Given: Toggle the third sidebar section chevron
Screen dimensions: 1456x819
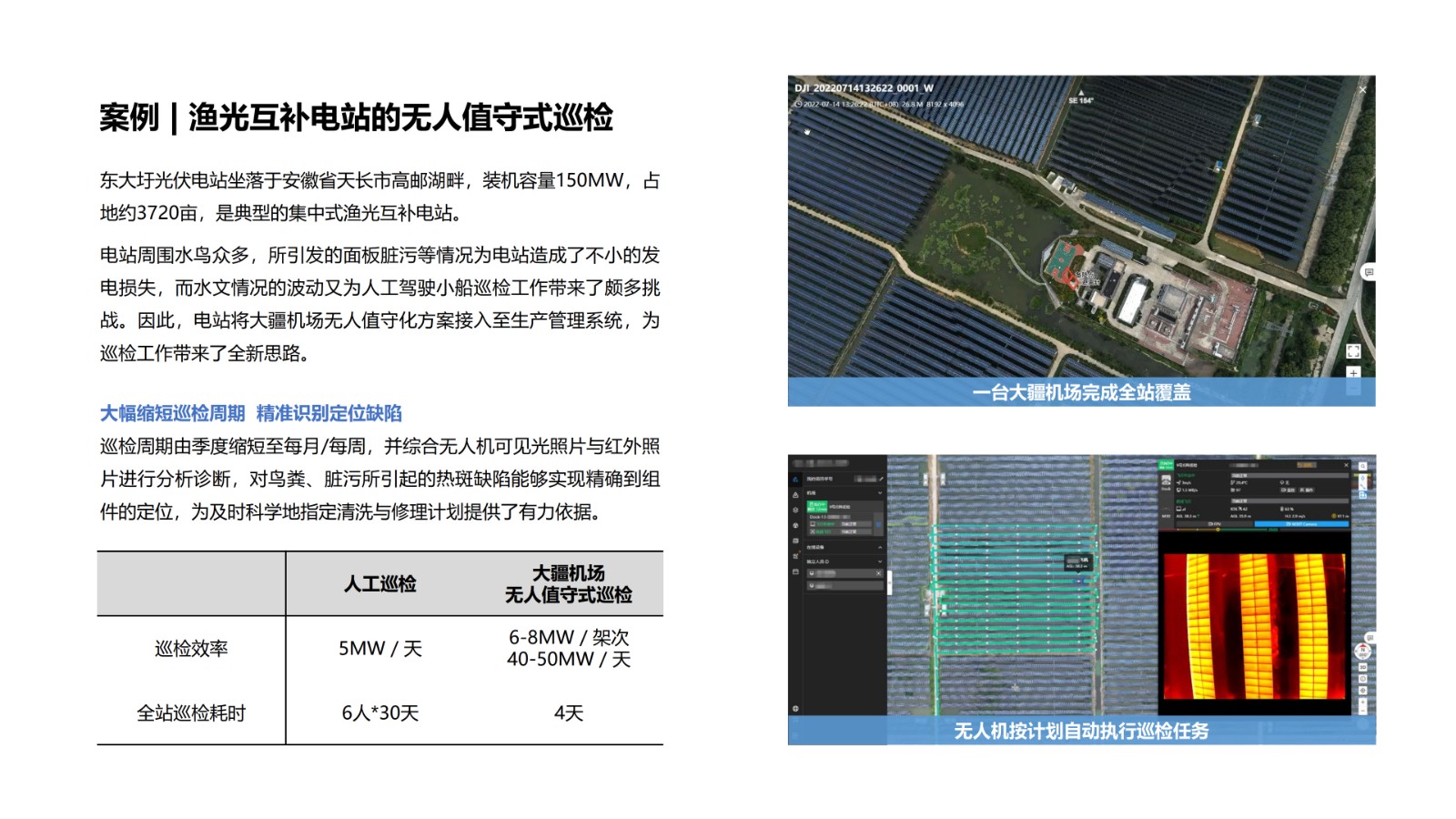Looking at the screenshot, I should [880, 561].
